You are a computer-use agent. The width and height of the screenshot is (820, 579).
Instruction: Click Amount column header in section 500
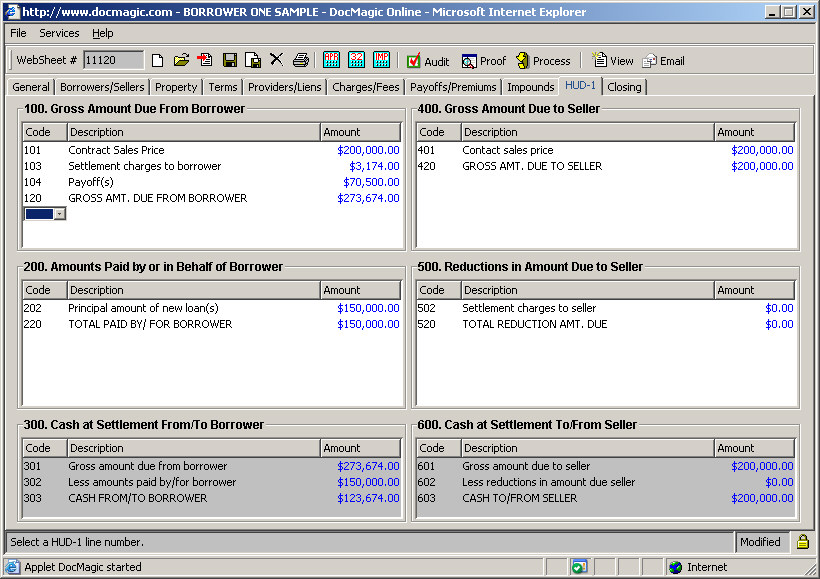point(754,290)
